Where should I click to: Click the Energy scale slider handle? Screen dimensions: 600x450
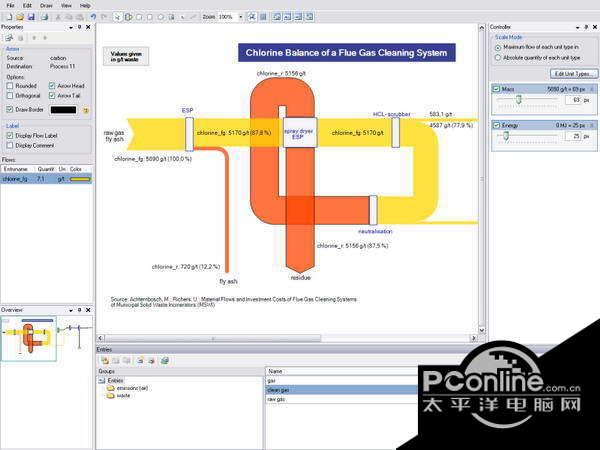(x=506, y=136)
